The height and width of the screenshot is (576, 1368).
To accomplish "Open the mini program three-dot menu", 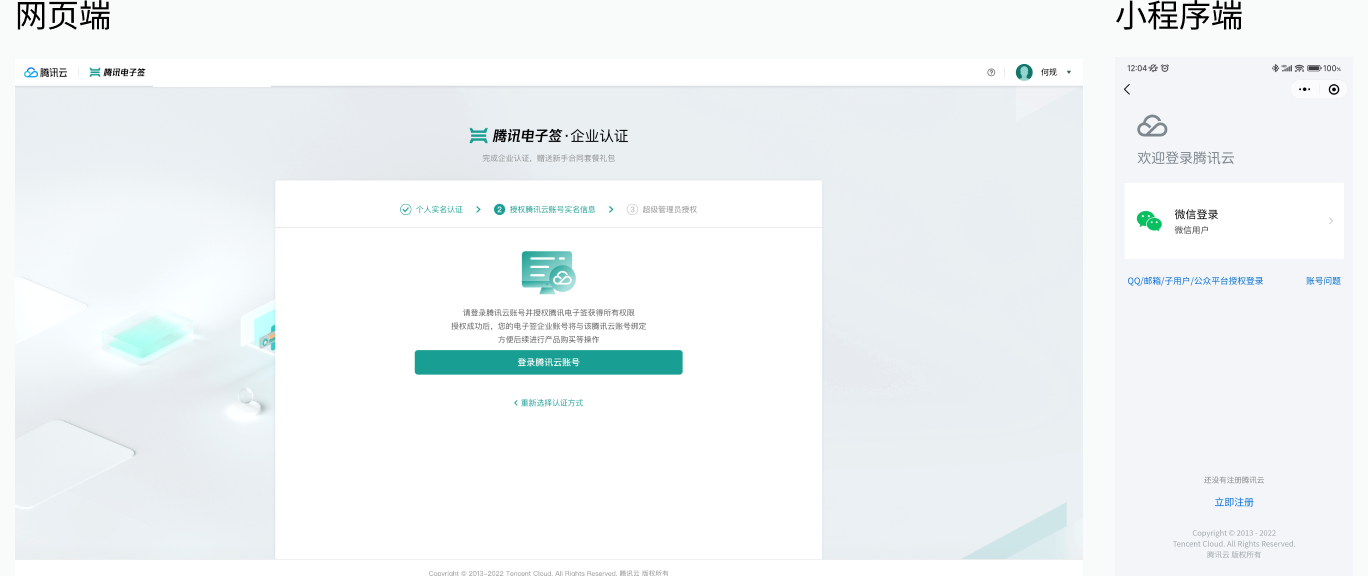I will [1304, 89].
